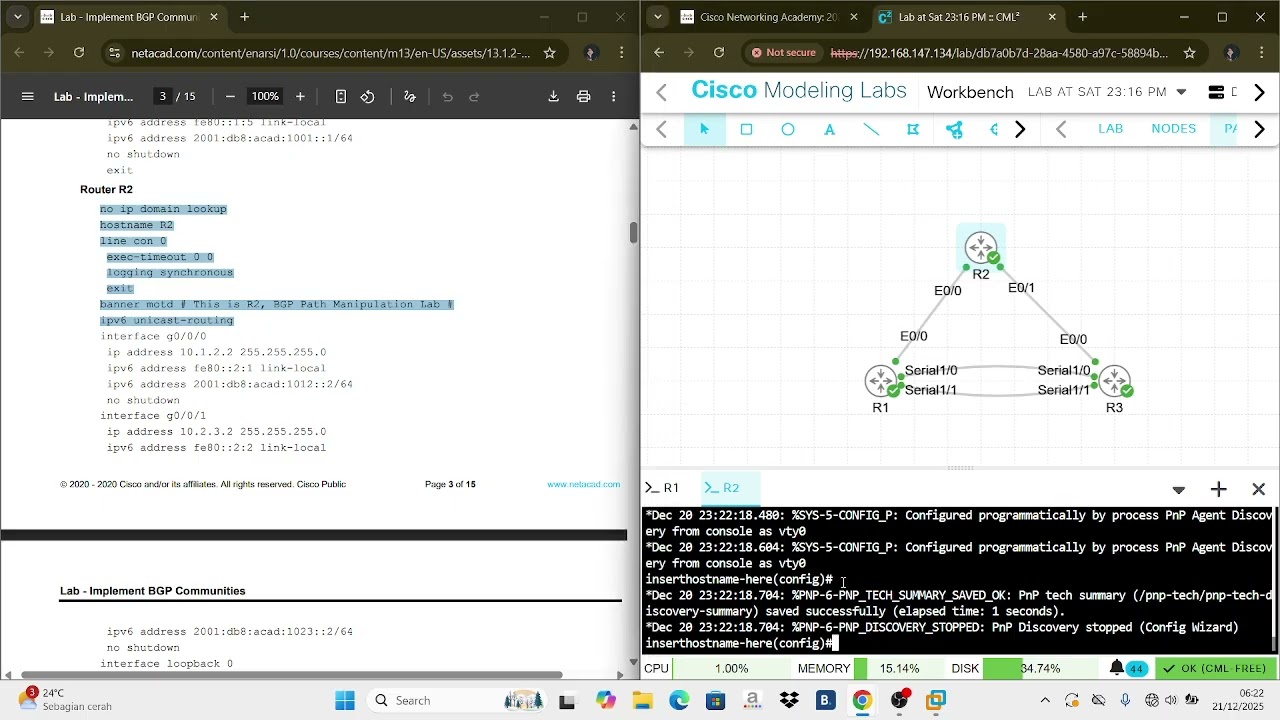
Task: Switch to the R1 console tab
Action: click(x=664, y=488)
